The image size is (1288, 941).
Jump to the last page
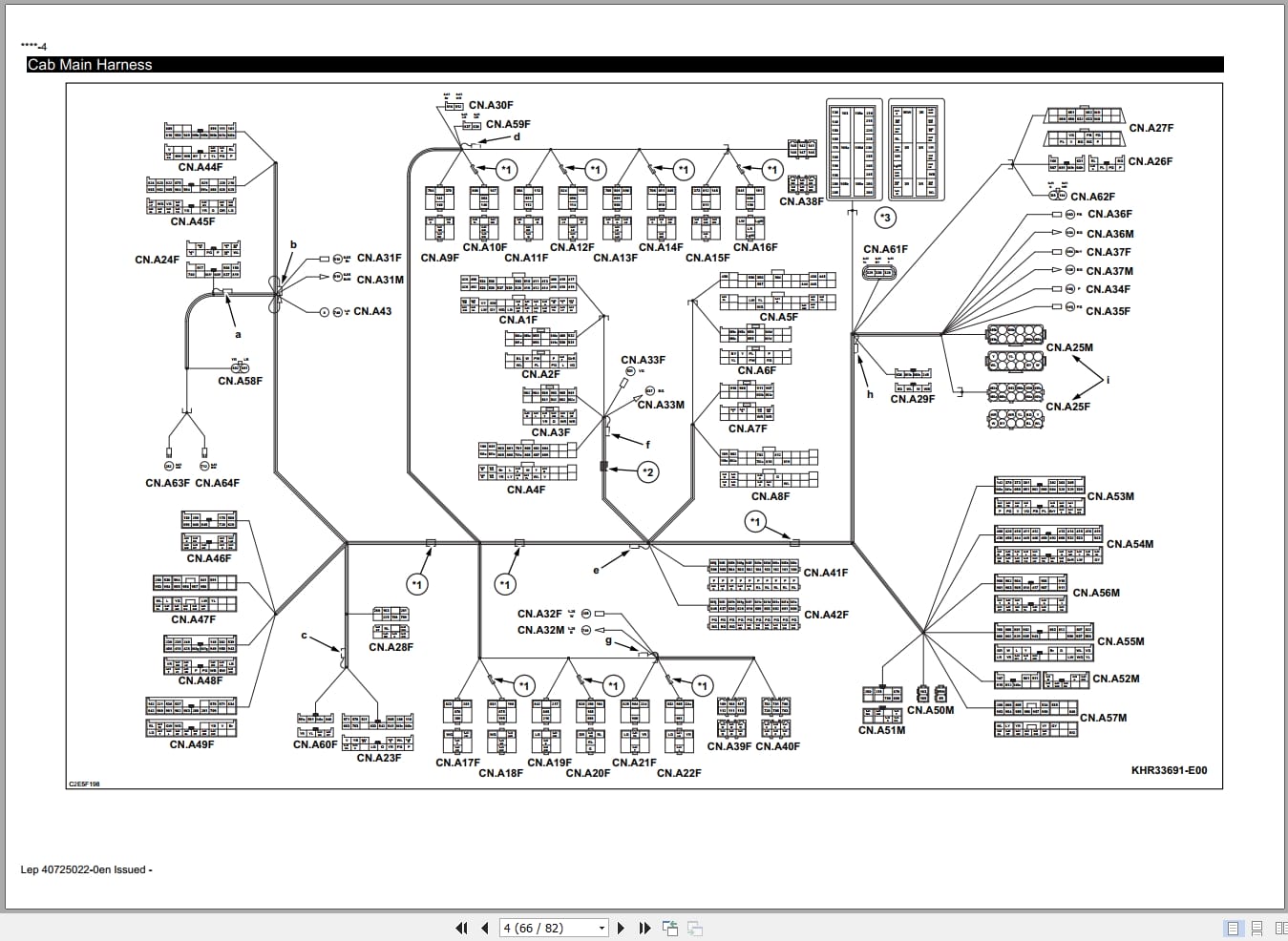coord(644,927)
